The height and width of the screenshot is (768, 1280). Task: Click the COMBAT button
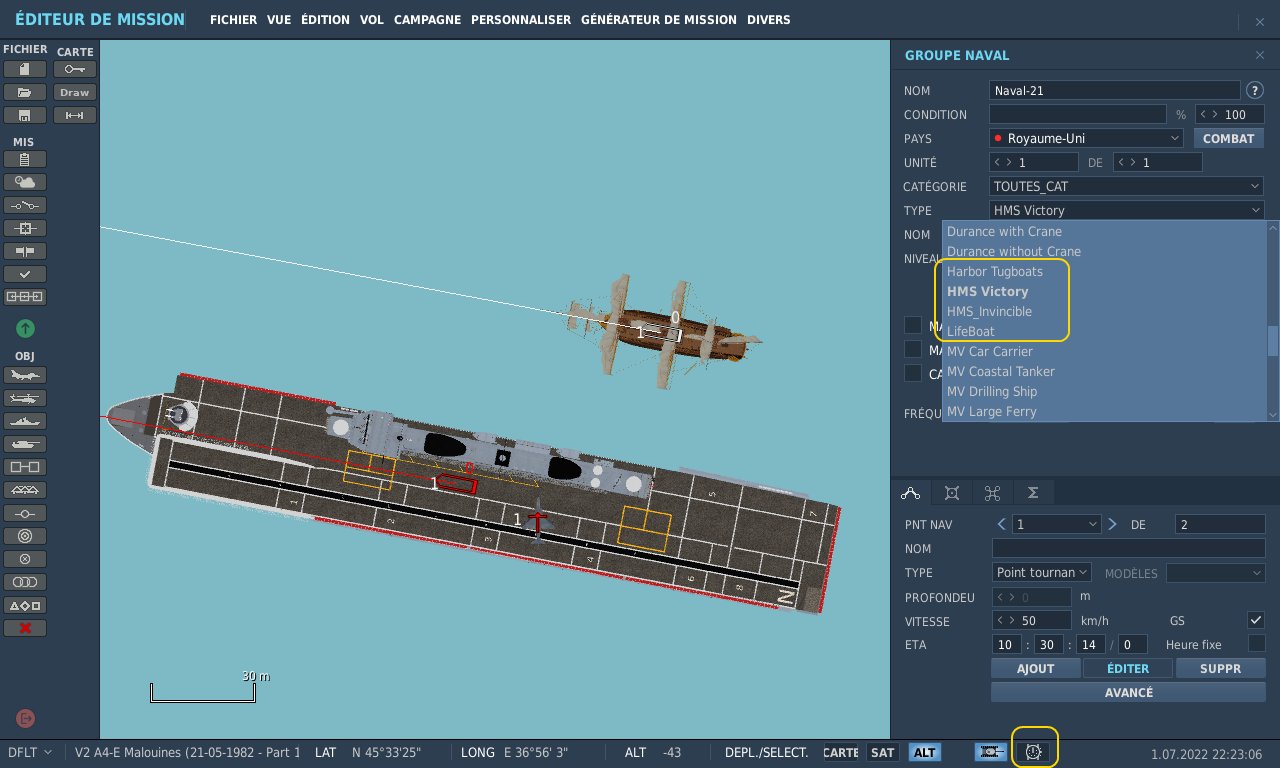pos(1228,138)
